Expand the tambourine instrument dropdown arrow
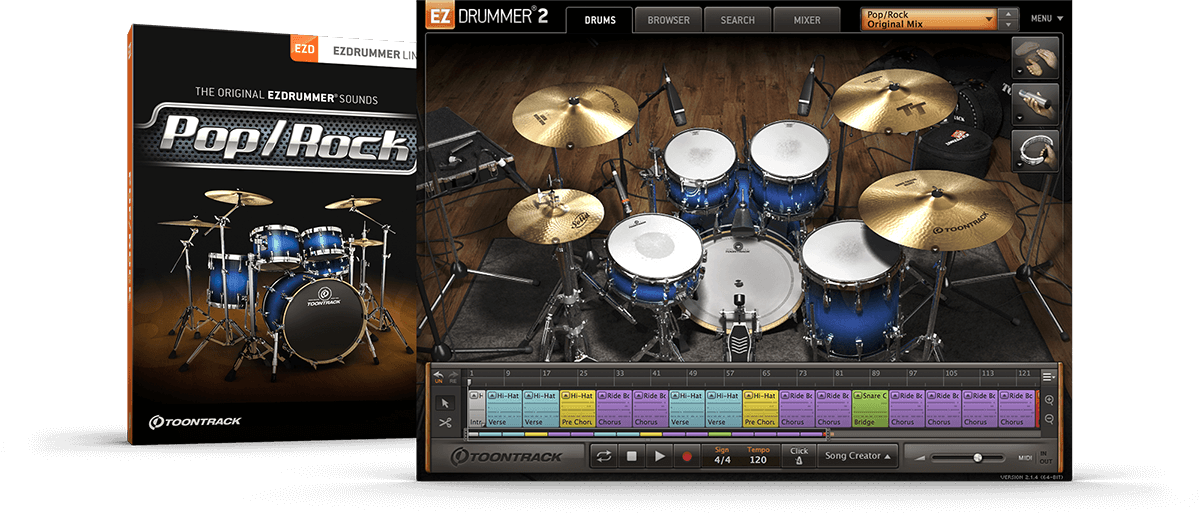 tap(1018, 165)
